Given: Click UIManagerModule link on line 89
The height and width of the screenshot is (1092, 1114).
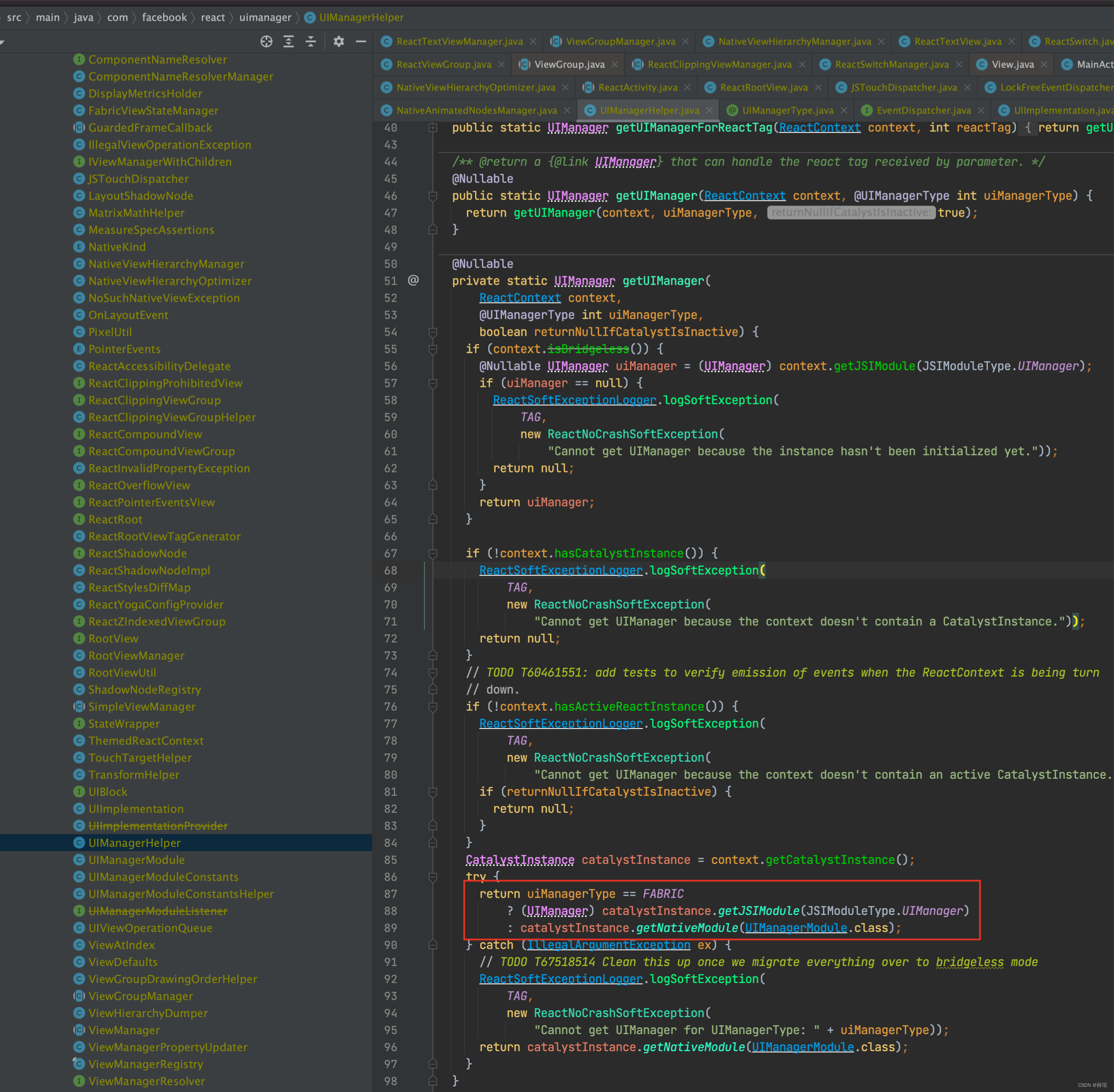Looking at the screenshot, I should (x=796, y=928).
